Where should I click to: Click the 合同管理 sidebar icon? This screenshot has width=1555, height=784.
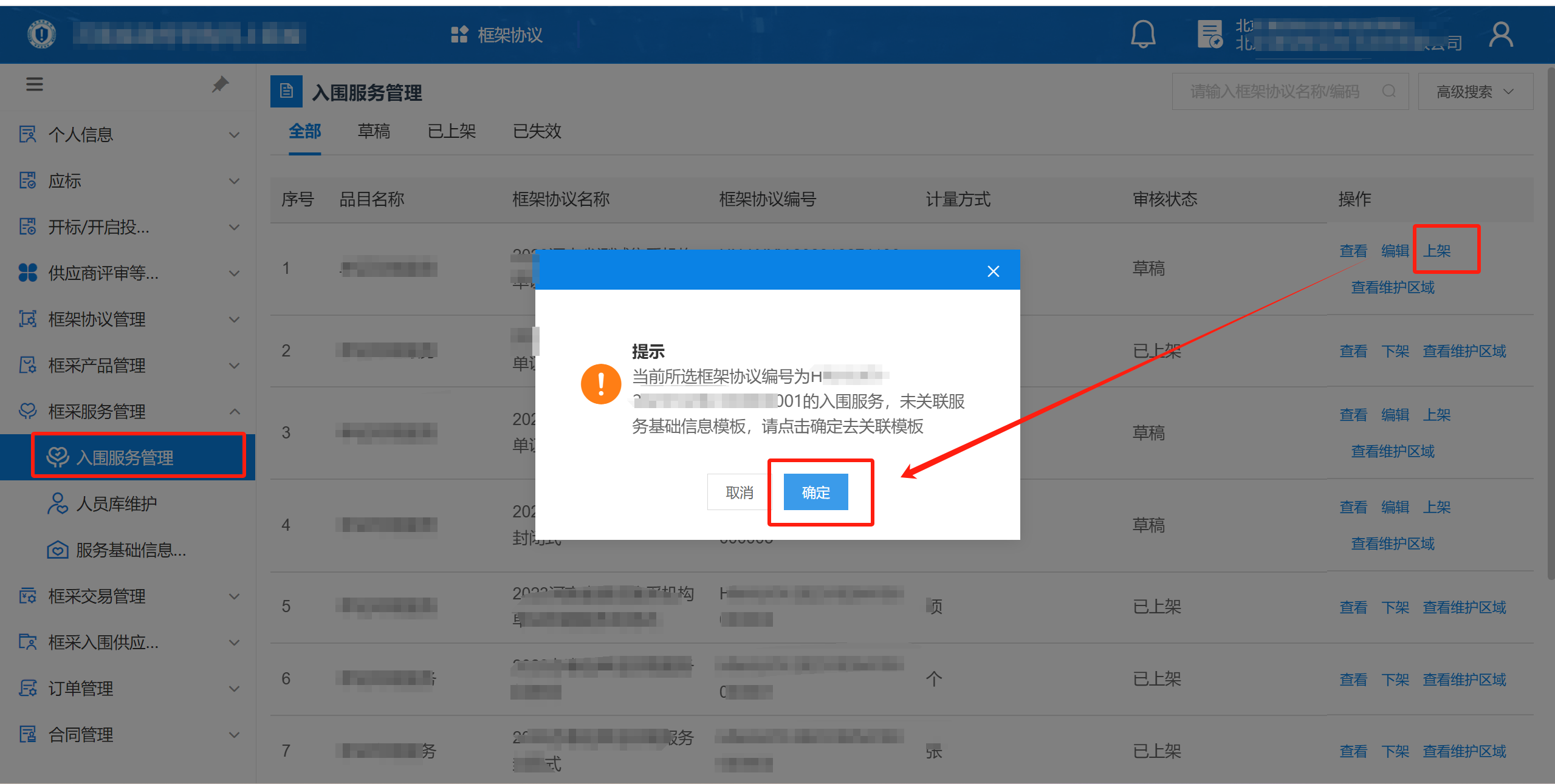(28, 734)
